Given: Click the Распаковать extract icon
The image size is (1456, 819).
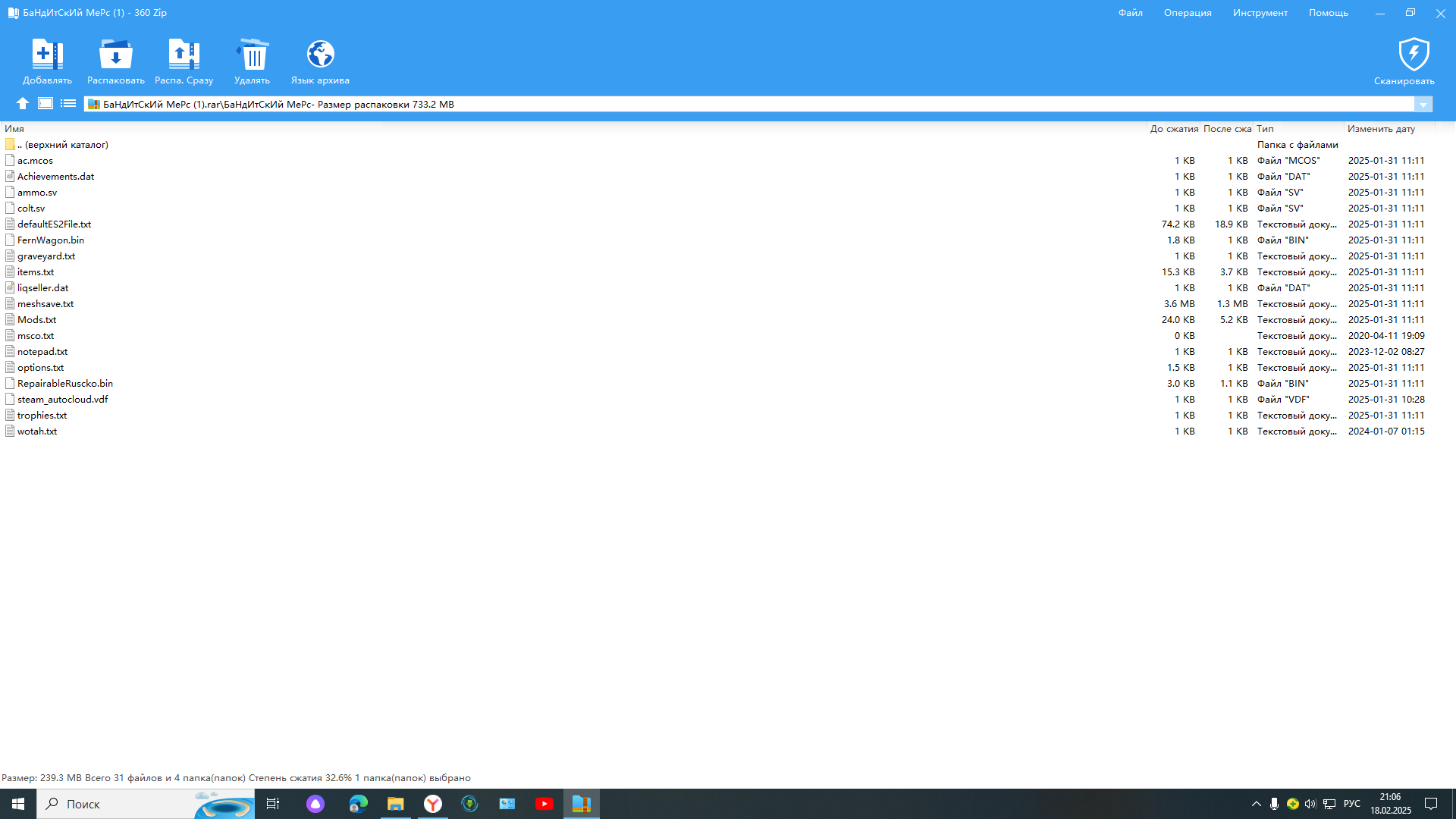Looking at the screenshot, I should point(115,55).
